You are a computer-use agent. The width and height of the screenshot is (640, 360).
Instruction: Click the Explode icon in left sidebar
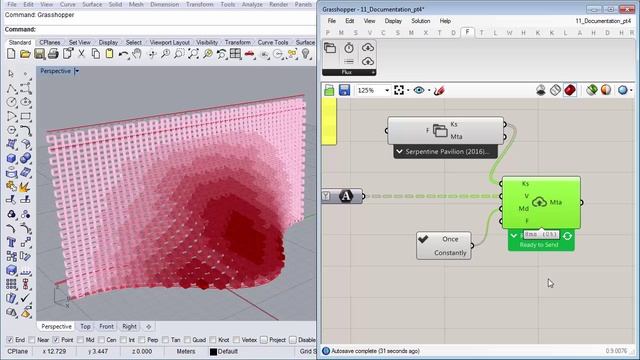click(x=25, y=186)
